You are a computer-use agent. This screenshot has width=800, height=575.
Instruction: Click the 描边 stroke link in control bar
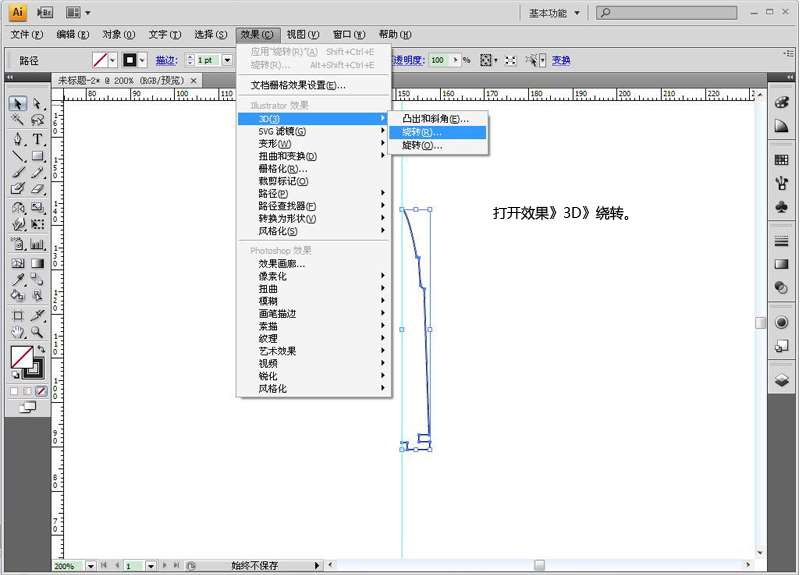pyautogui.click(x=166, y=60)
